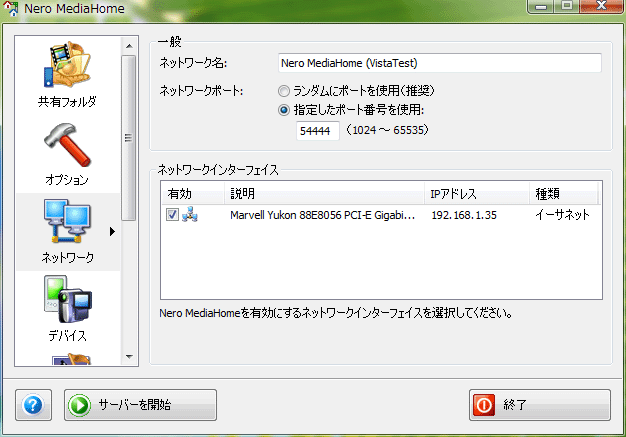626x437 pixels.
Task: Click the 説明 column header
Action: [x=324, y=194]
